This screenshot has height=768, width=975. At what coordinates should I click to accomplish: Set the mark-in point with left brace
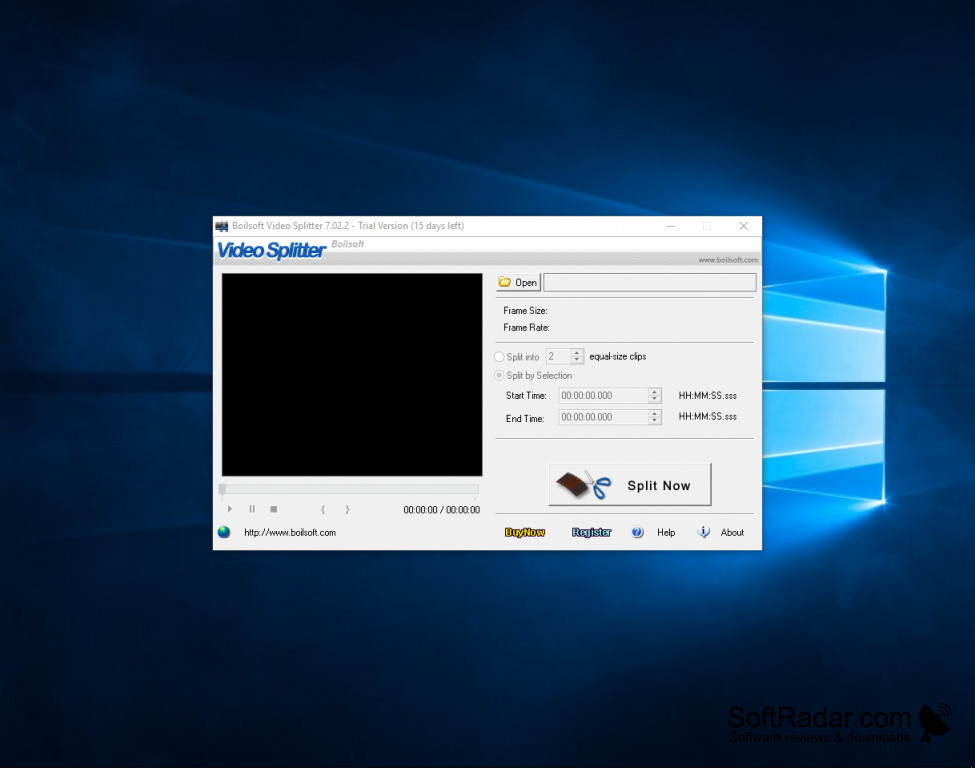(323, 509)
